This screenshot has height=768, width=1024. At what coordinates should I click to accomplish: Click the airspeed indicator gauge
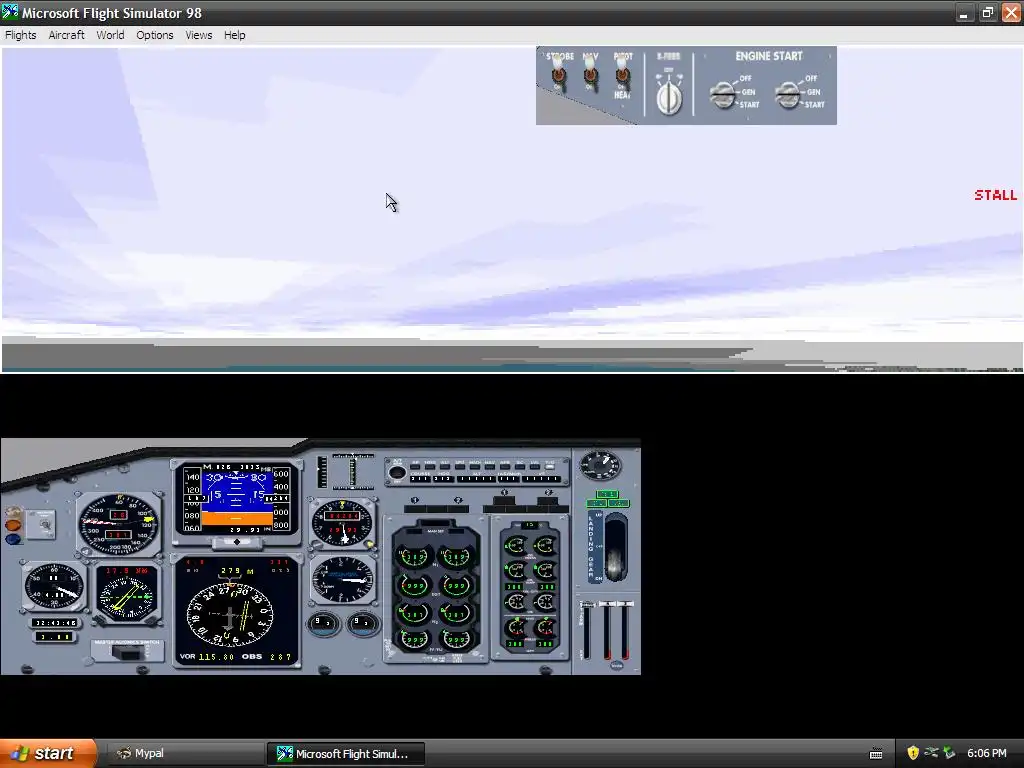click(x=119, y=524)
